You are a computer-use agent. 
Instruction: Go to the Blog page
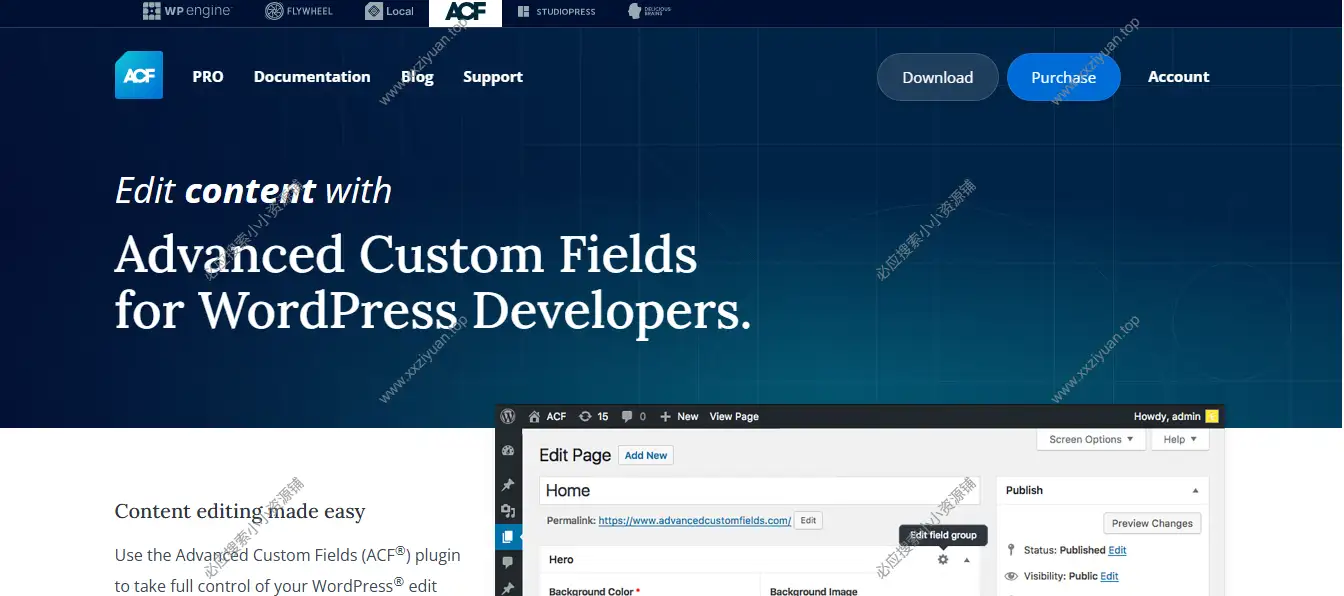[x=417, y=77]
